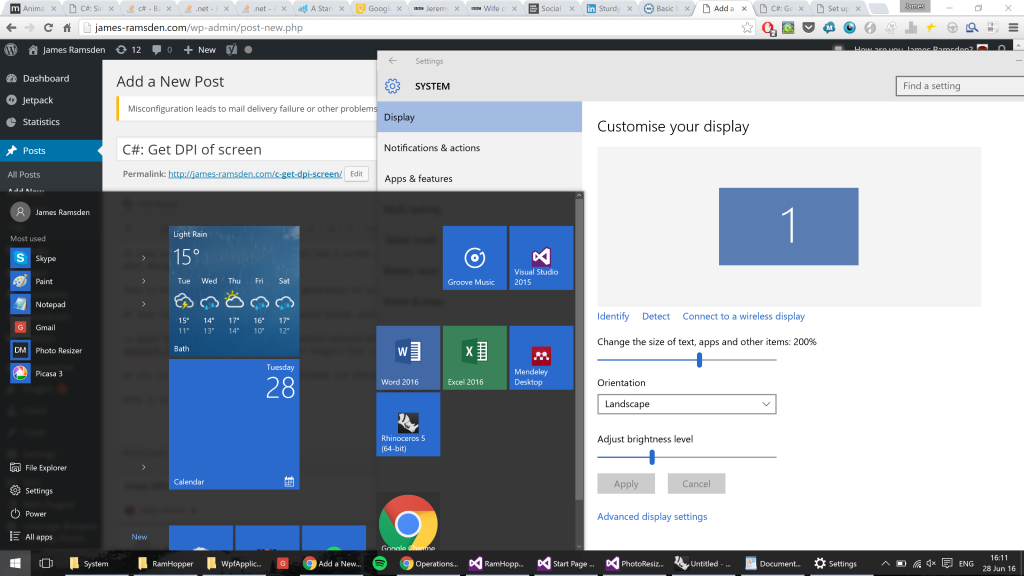Open the Light Rain weather tile
The width and height of the screenshot is (1024, 576).
(x=234, y=291)
